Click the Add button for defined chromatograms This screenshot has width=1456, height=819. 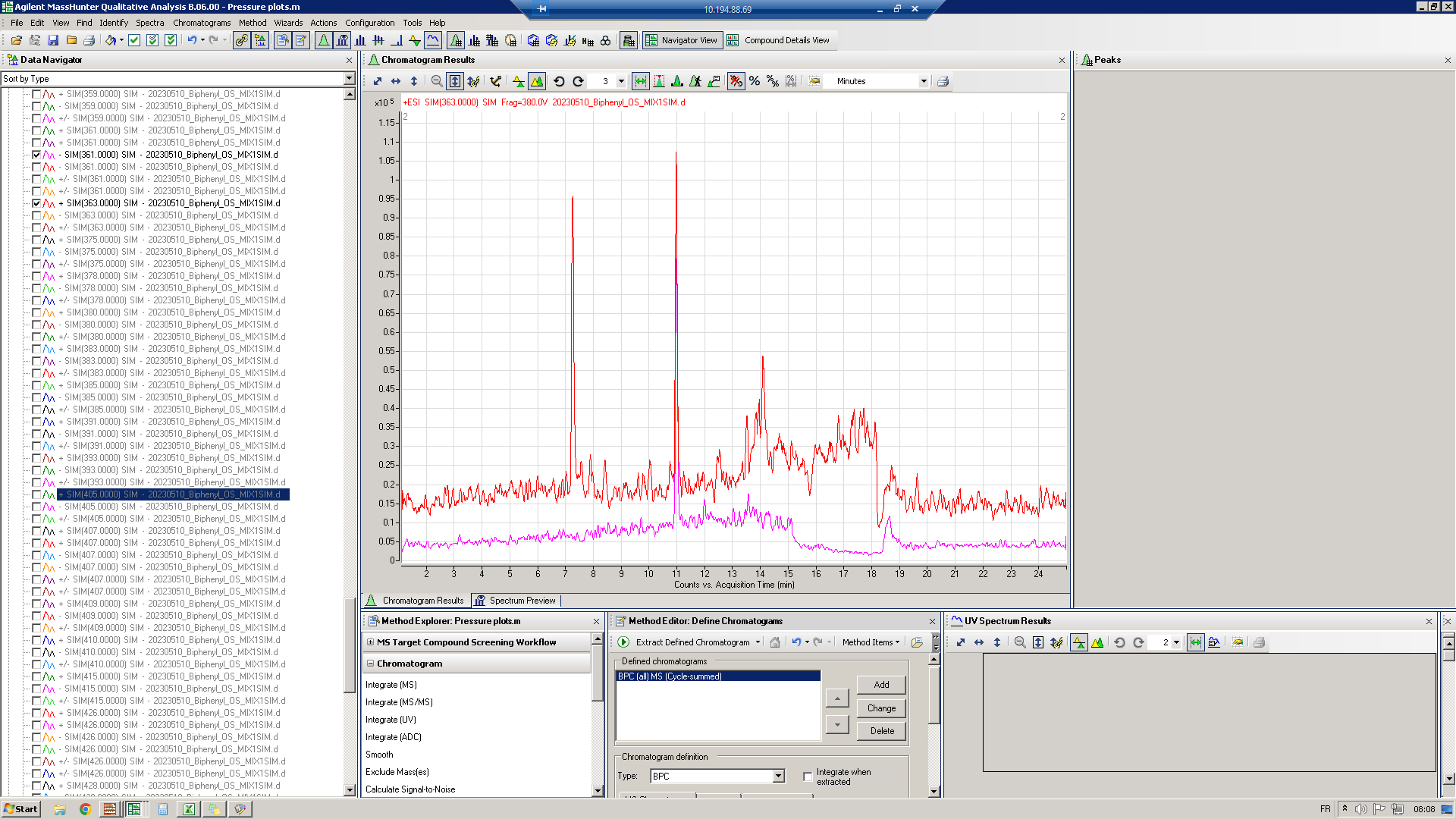pos(881,685)
